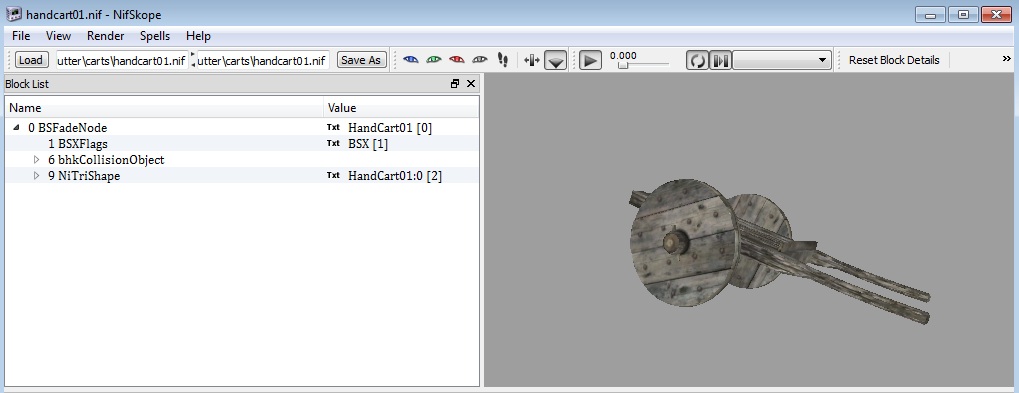This screenshot has height=393, width=1019.
Task: Click the Save As button
Action: tap(361, 60)
